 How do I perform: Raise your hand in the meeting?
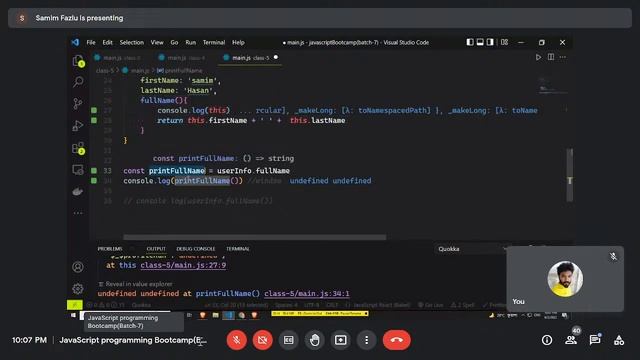click(x=315, y=340)
